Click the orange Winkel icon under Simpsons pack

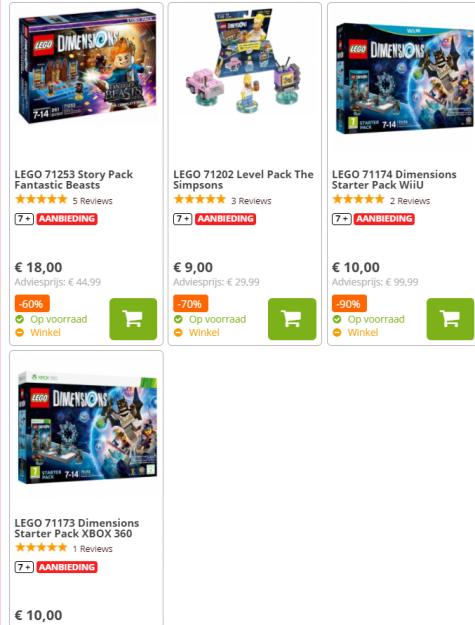click(x=178, y=332)
